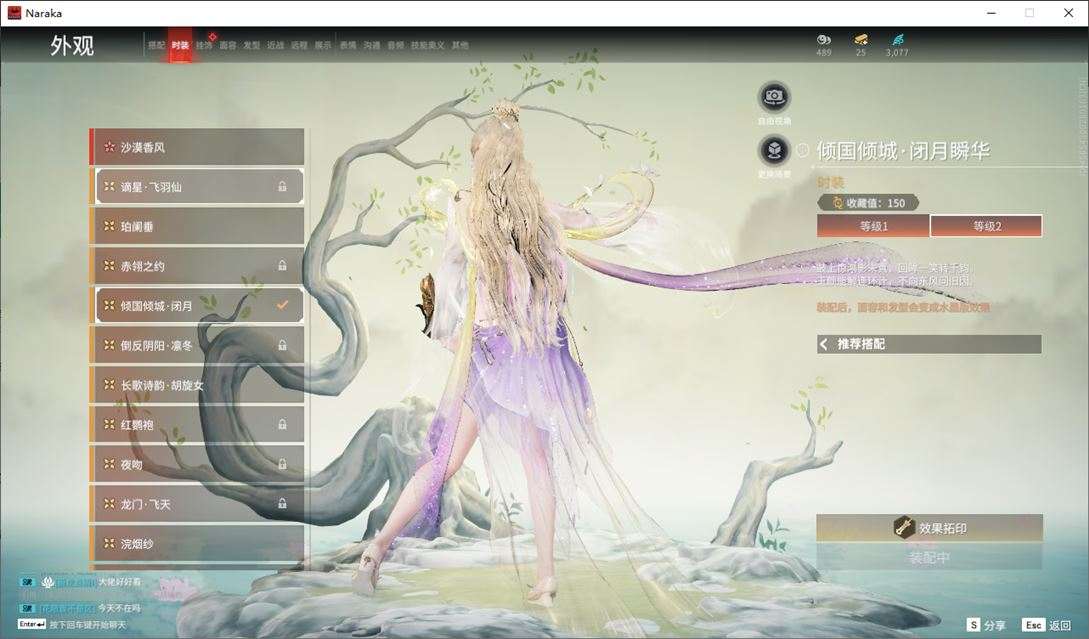Click the red notification diamond above 挂饰 tab

[x=213, y=36]
